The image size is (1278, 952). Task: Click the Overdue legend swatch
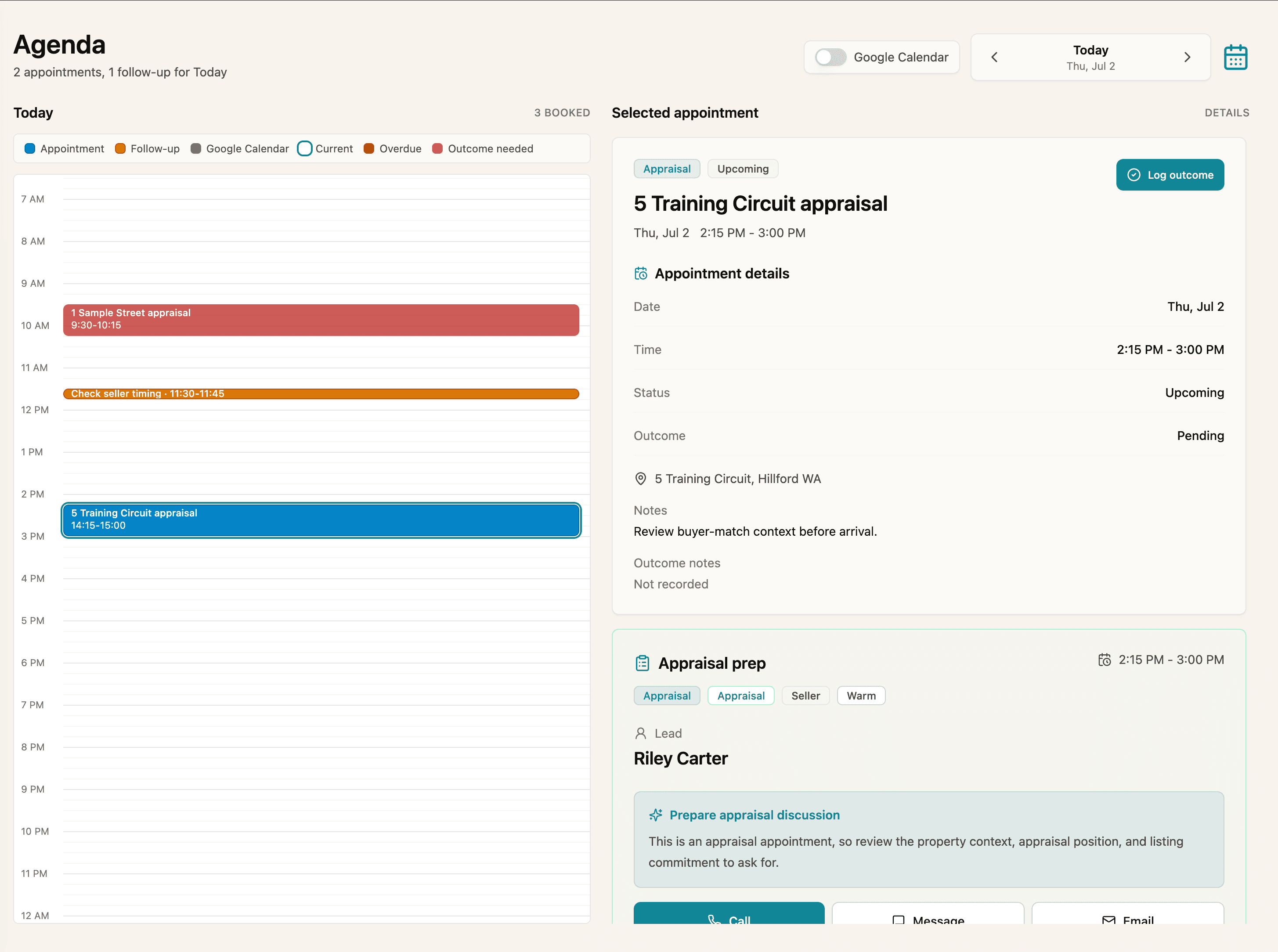(369, 149)
